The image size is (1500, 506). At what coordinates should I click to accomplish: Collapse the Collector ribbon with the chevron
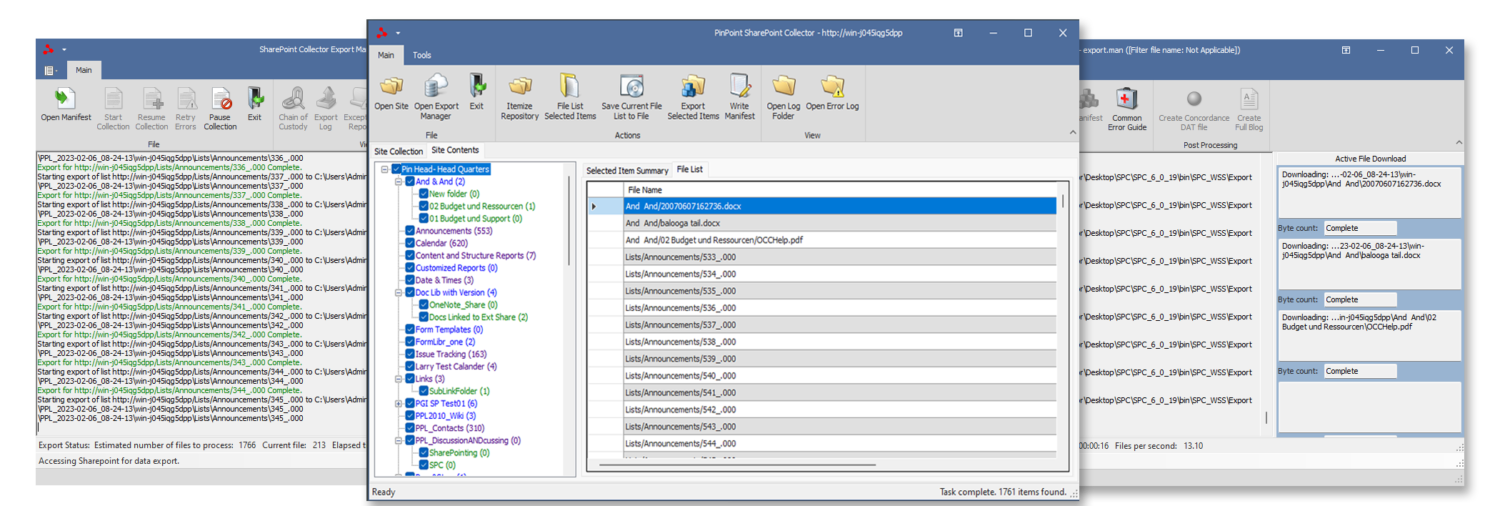point(1072,132)
